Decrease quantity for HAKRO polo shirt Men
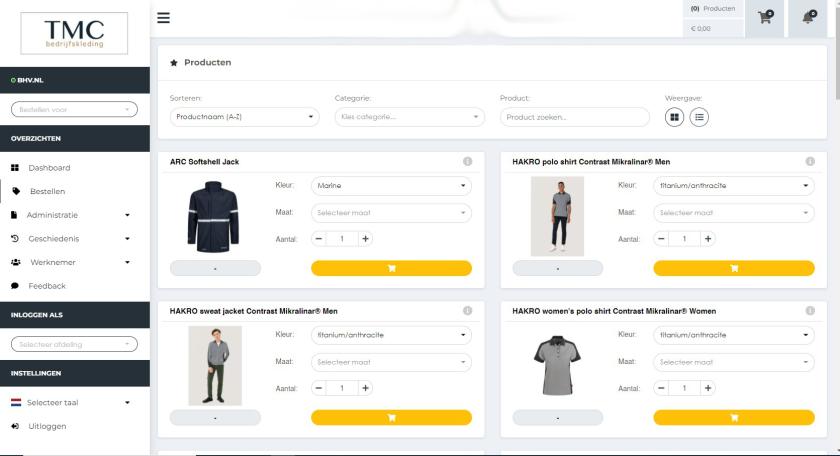 (661, 239)
